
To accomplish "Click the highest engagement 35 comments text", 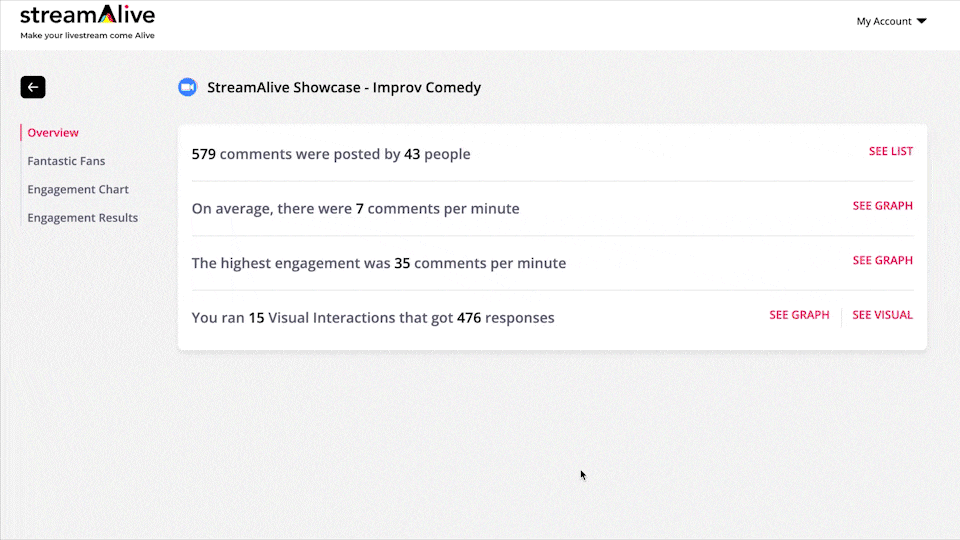I will point(378,264).
